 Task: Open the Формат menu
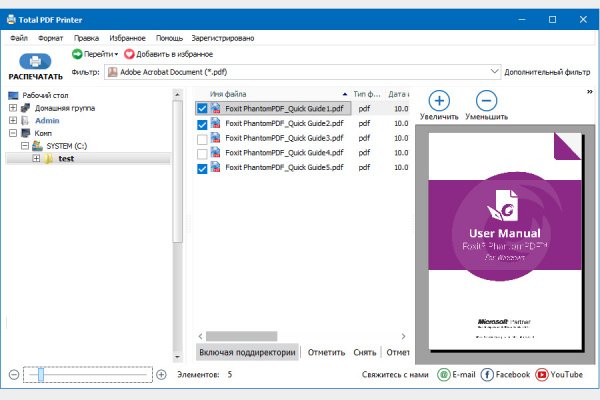tap(51, 38)
